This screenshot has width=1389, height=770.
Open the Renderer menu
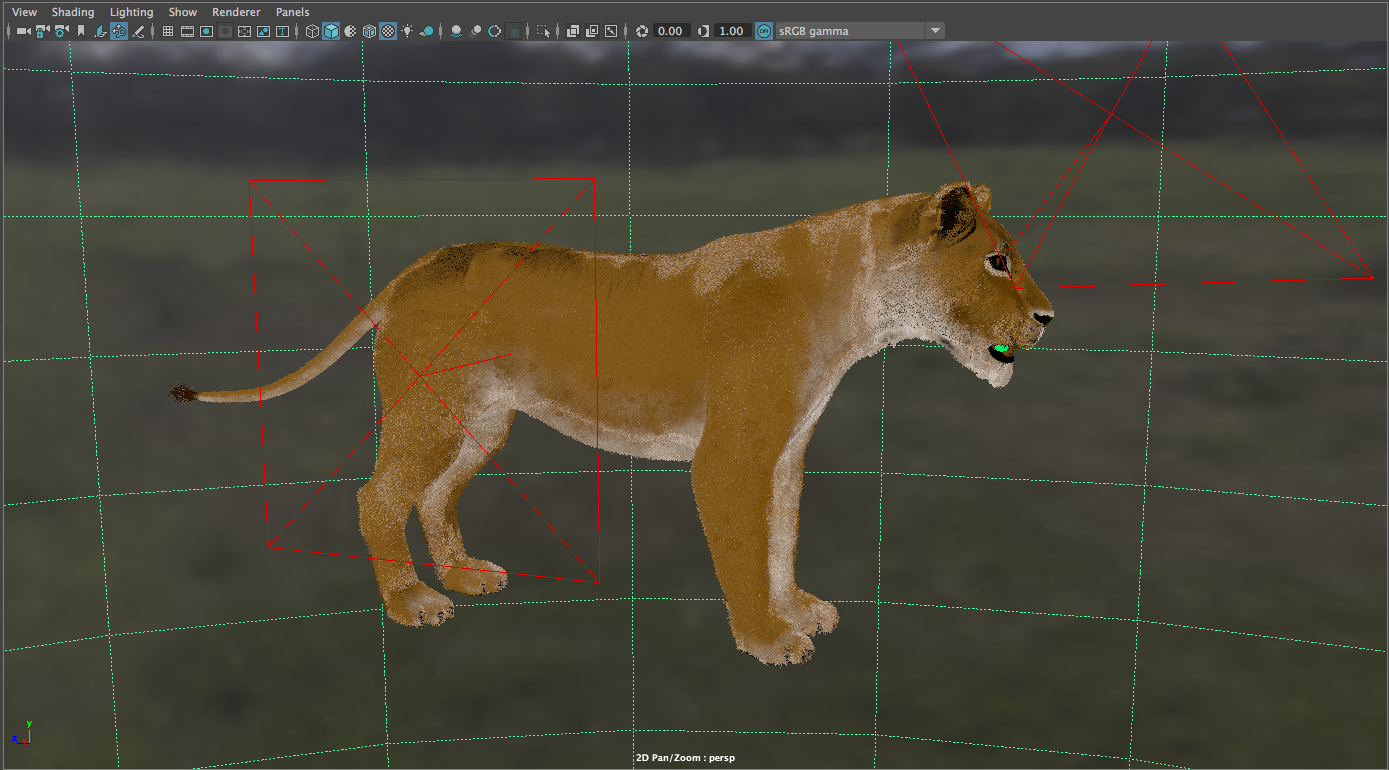click(236, 11)
